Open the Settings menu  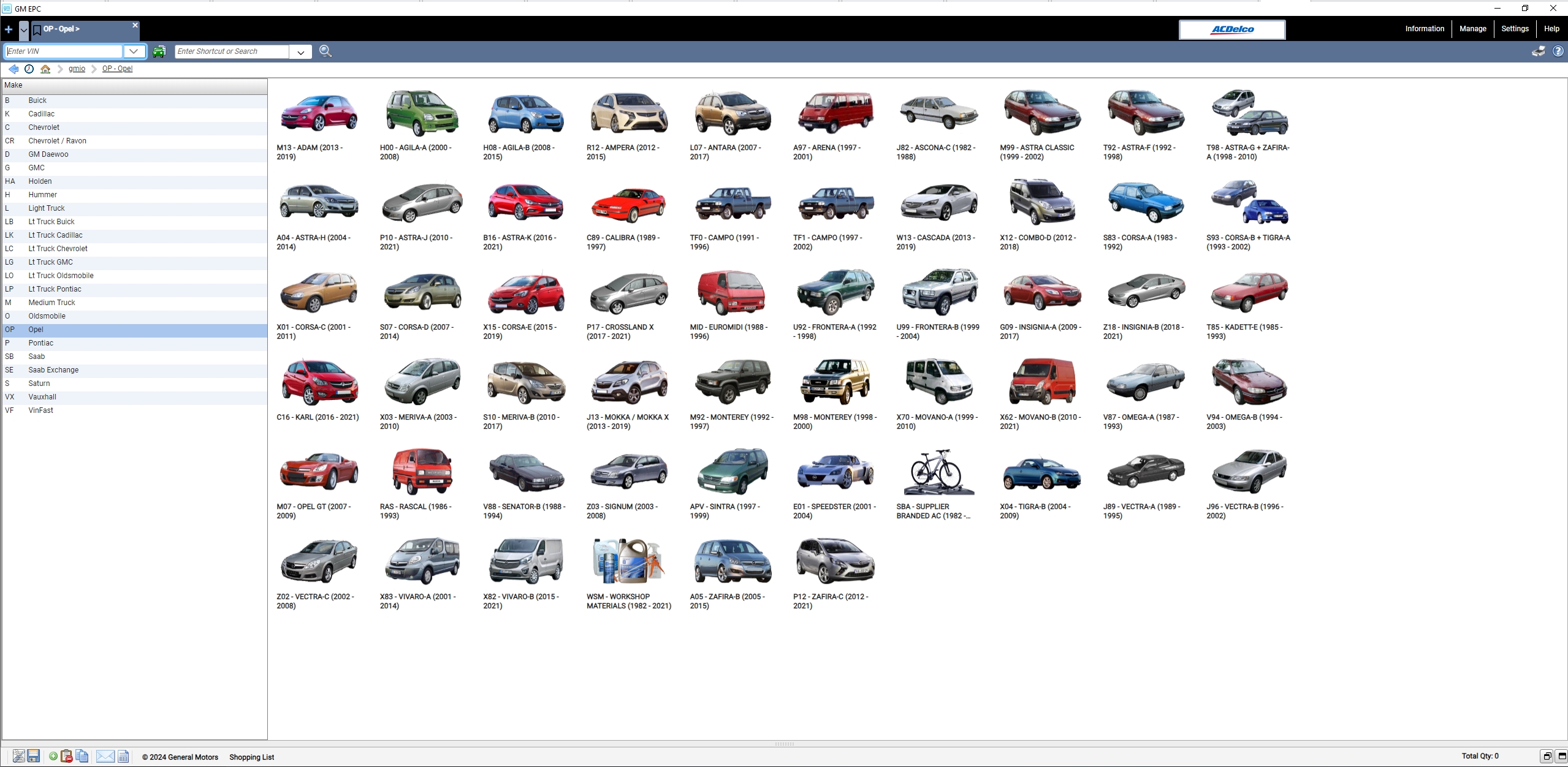click(x=1515, y=29)
